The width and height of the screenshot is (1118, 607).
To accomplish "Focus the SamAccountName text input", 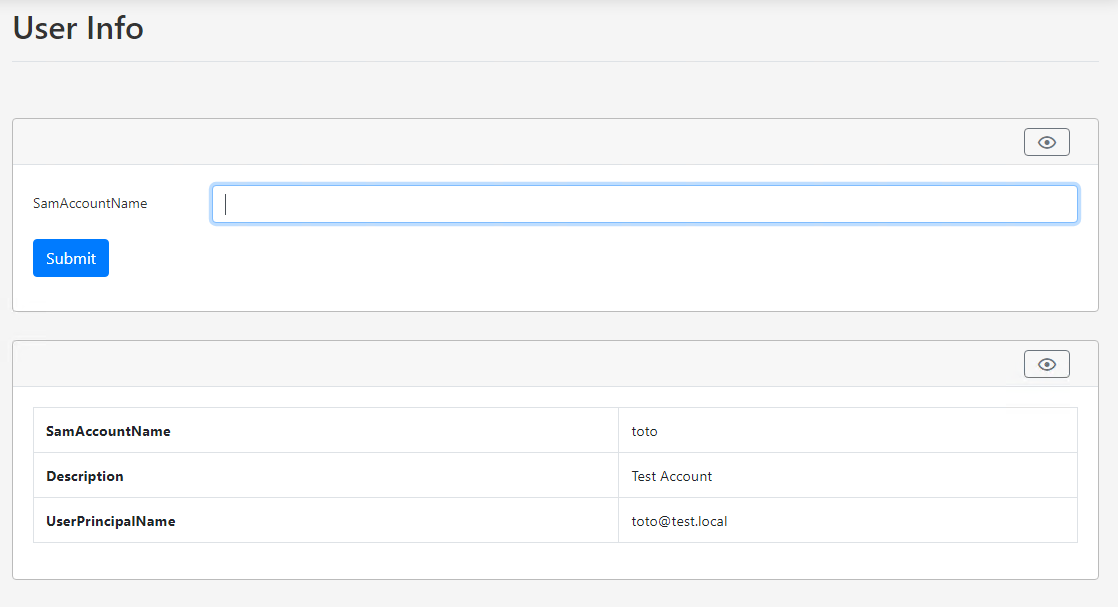I will pyautogui.click(x=645, y=204).
